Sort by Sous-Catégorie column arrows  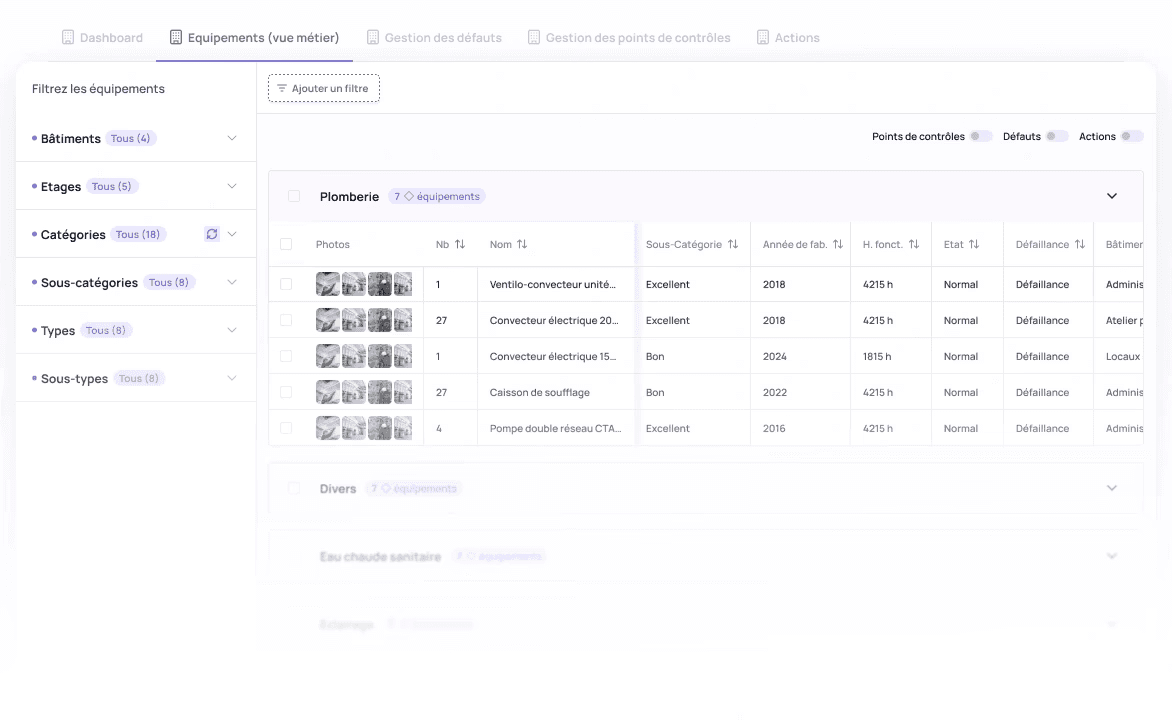click(x=732, y=244)
